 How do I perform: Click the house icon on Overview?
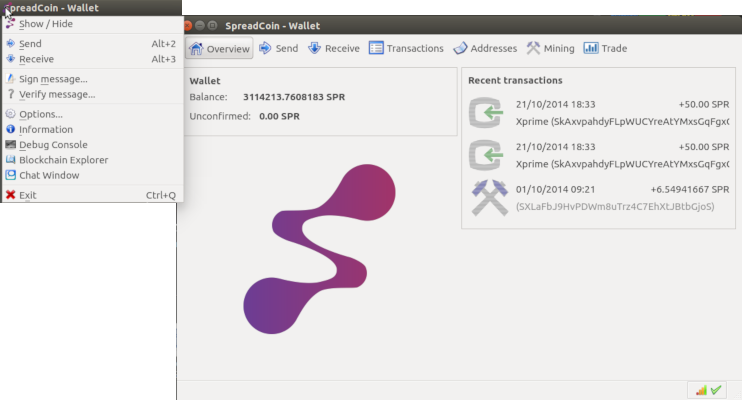[196, 48]
